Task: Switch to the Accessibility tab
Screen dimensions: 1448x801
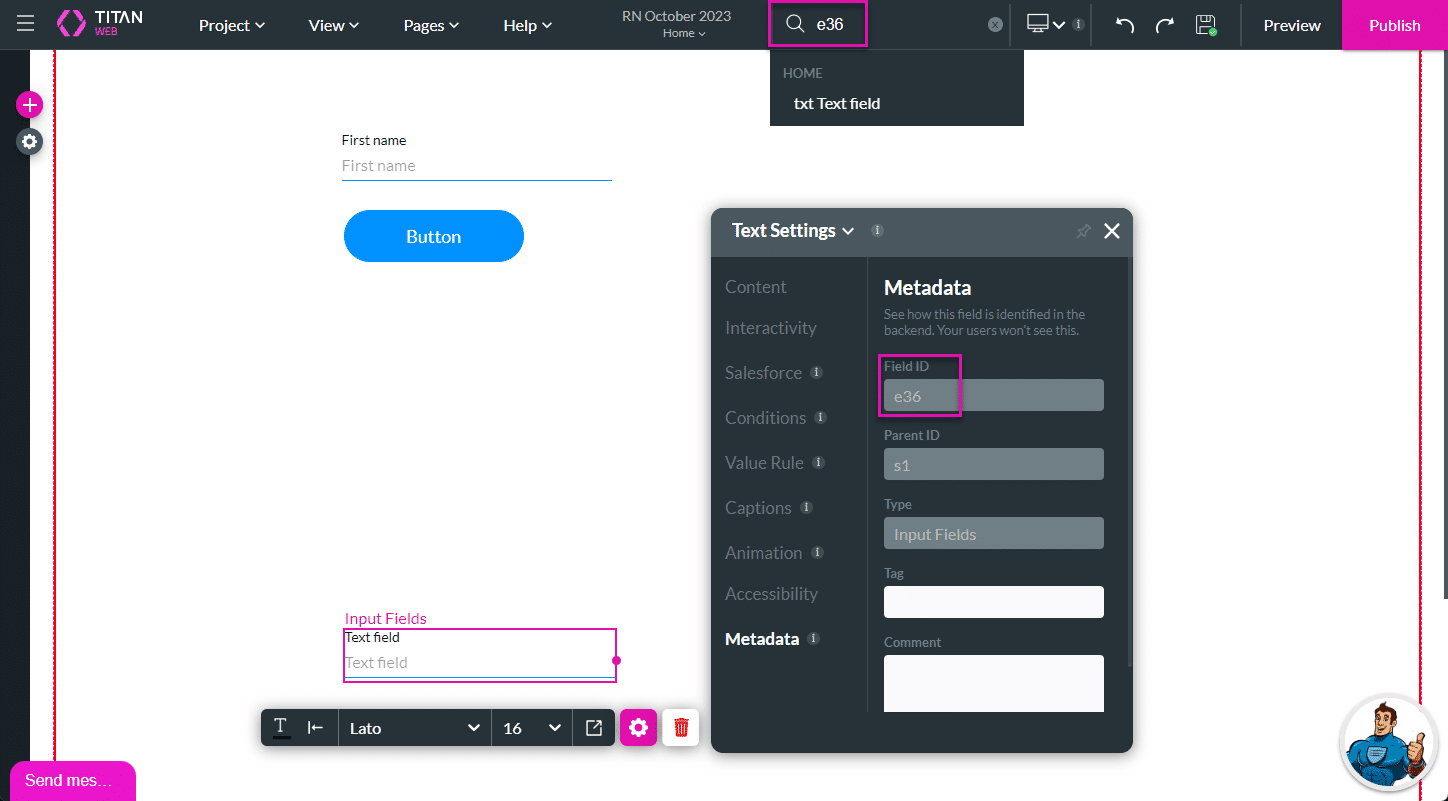Action: (771, 594)
